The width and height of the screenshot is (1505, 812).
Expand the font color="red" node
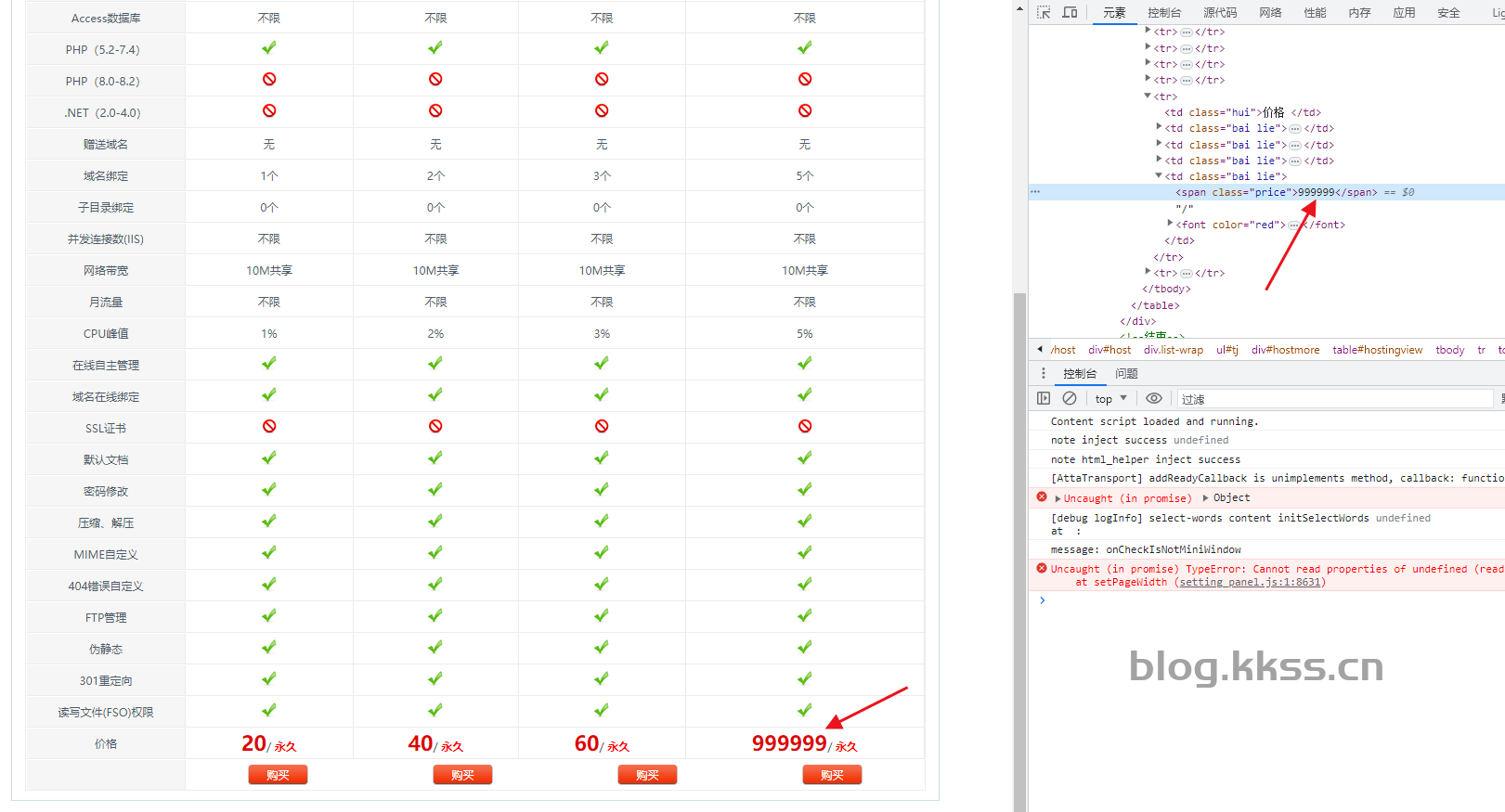point(1170,224)
